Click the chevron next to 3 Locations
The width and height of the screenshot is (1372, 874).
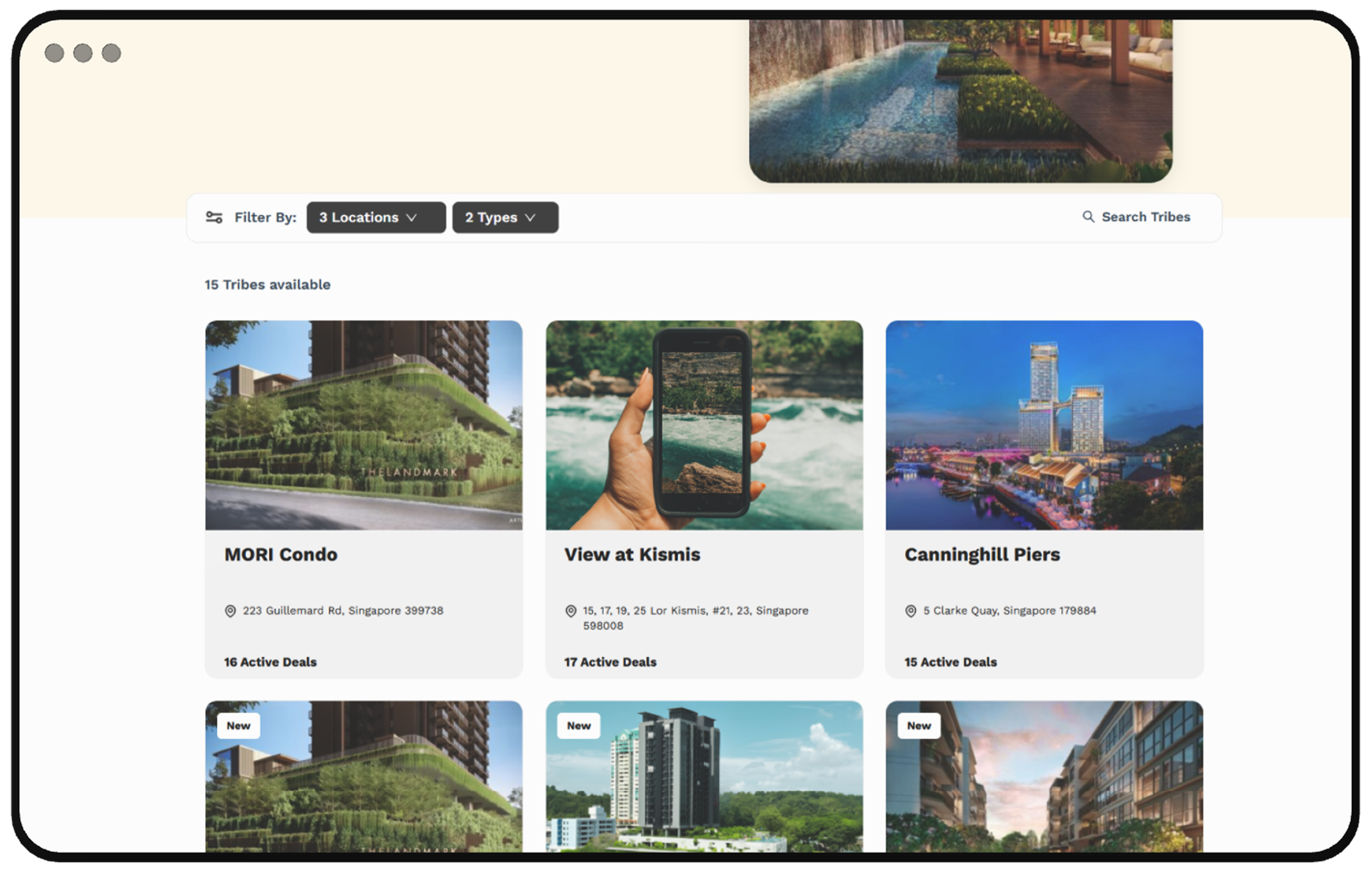pyautogui.click(x=411, y=218)
